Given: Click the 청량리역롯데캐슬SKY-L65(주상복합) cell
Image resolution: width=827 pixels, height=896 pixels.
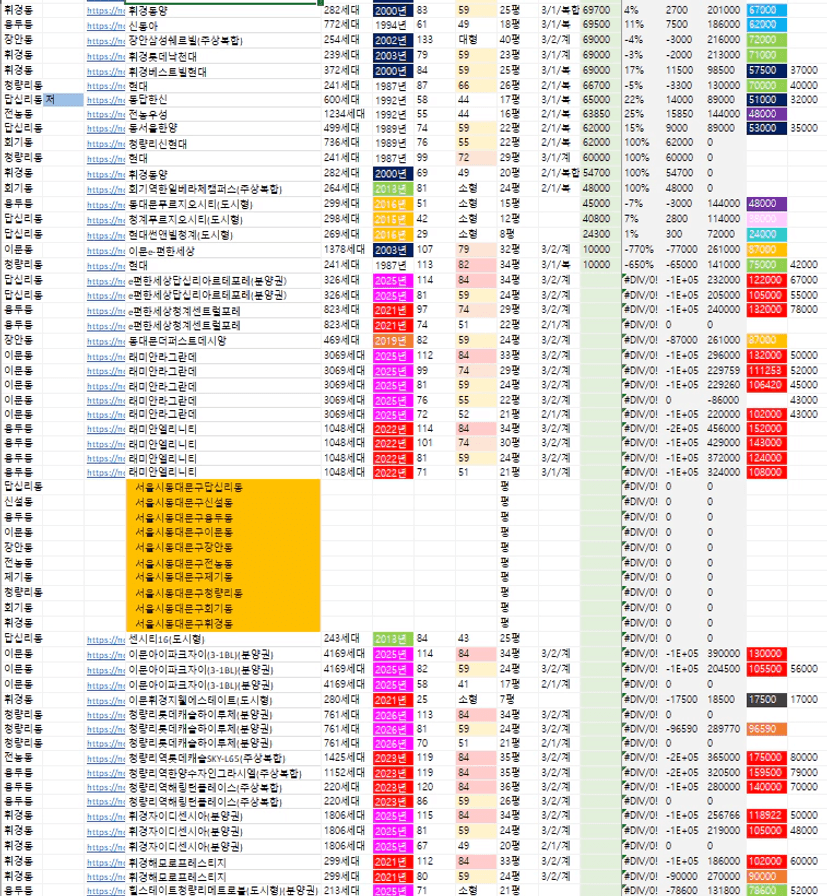Looking at the screenshot, I should pos(223,759).
